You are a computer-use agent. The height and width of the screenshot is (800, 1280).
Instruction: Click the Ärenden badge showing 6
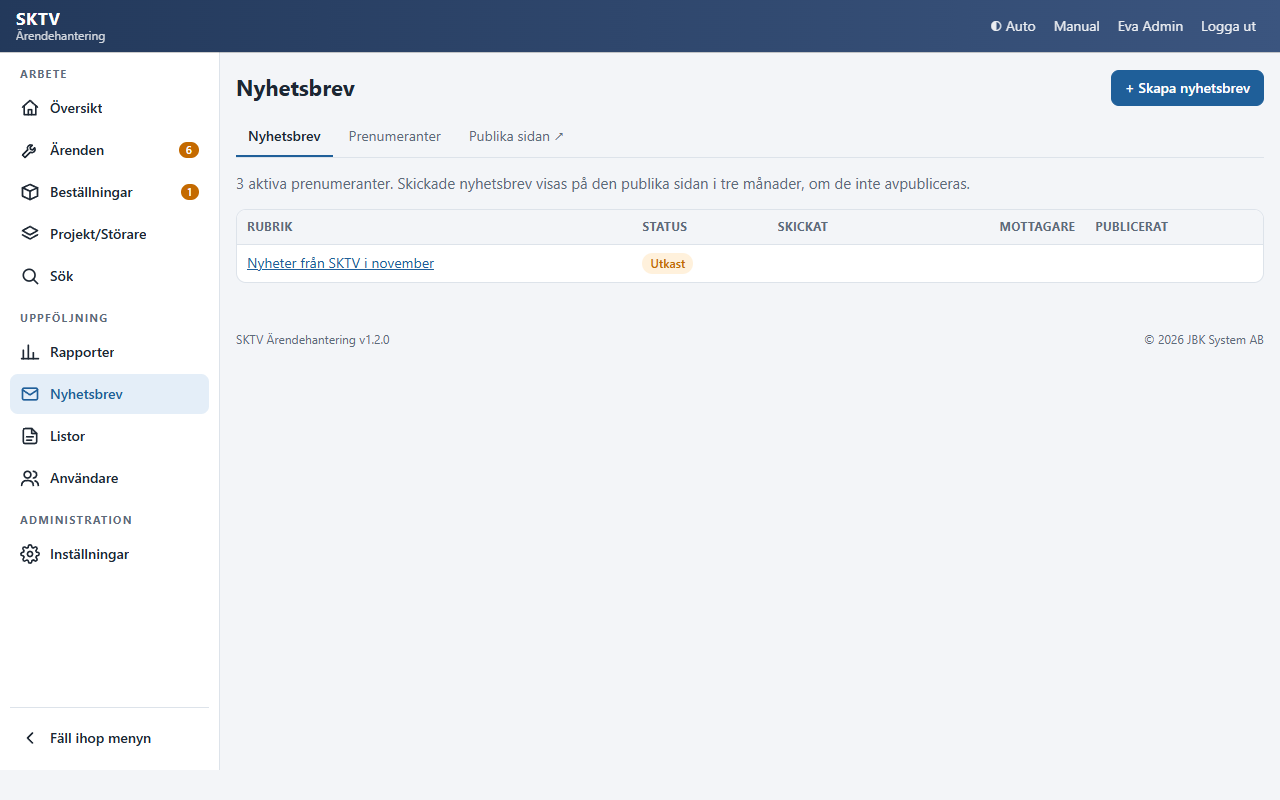(189, 150)
